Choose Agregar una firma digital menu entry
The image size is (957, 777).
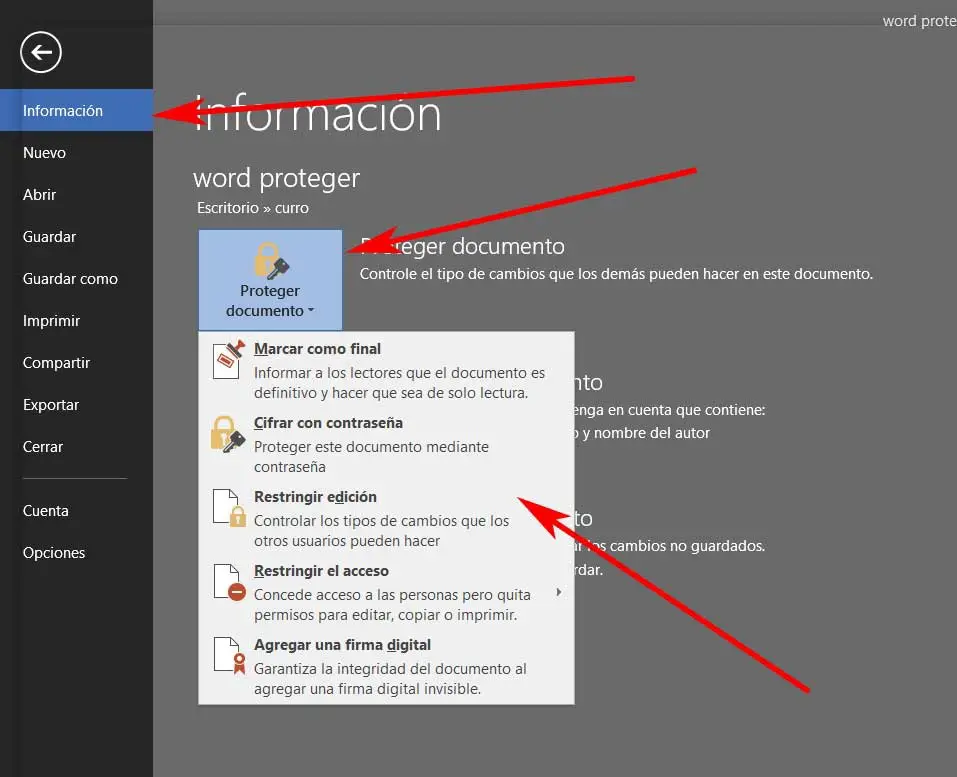click(386, 667)
